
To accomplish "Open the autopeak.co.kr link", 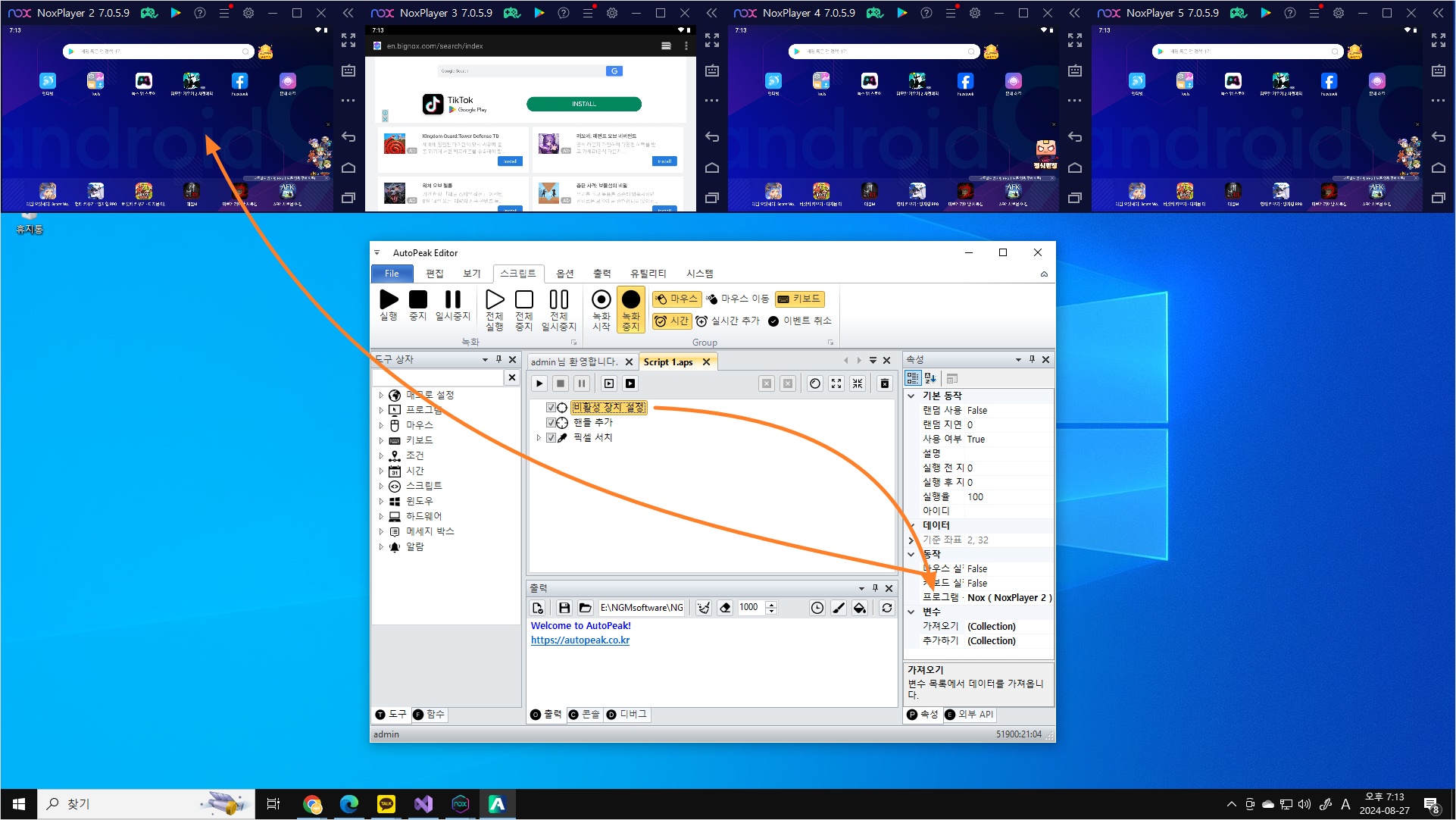I will tap(580, 640).
